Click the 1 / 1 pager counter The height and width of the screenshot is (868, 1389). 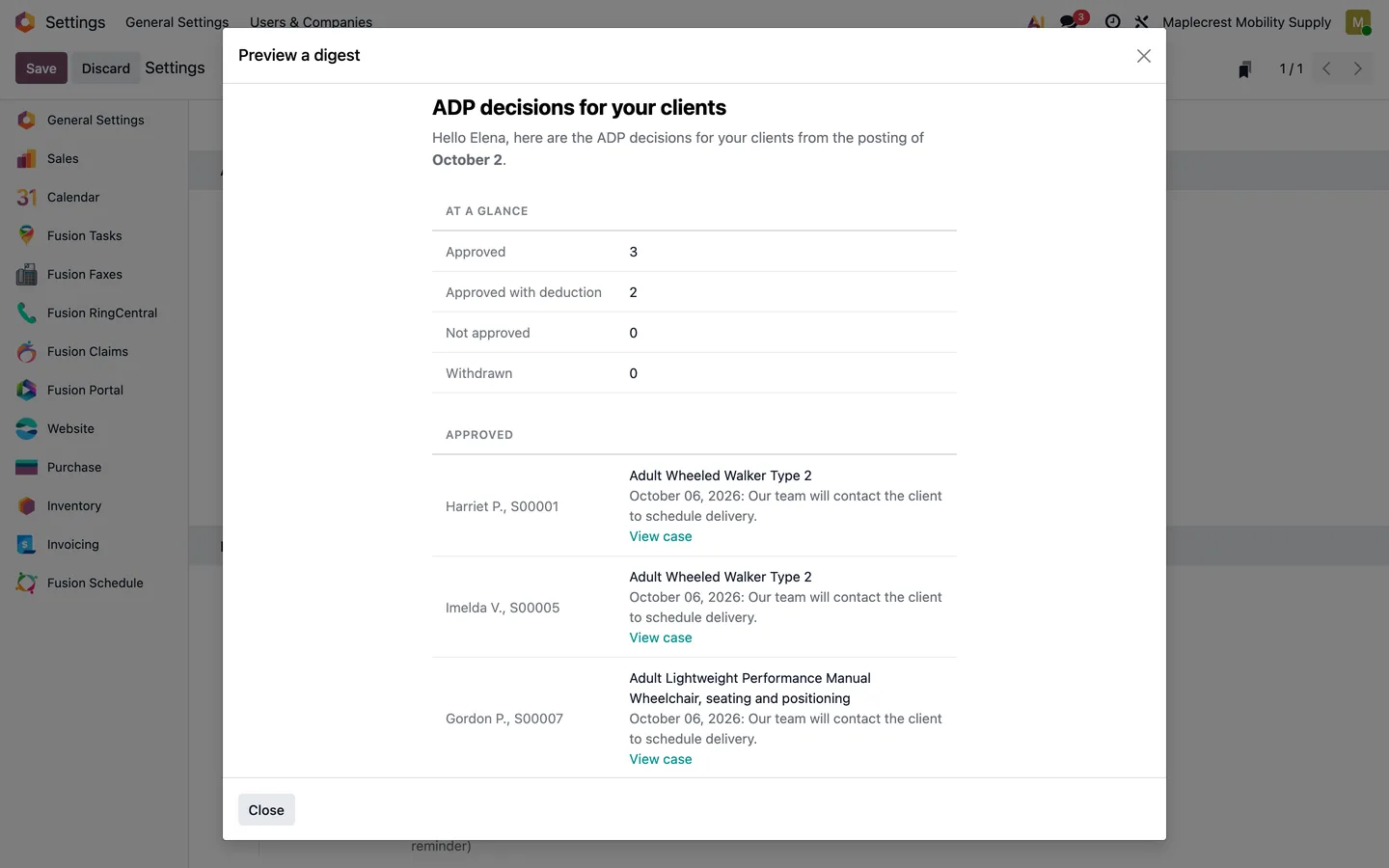click(x=1291, y=68)
